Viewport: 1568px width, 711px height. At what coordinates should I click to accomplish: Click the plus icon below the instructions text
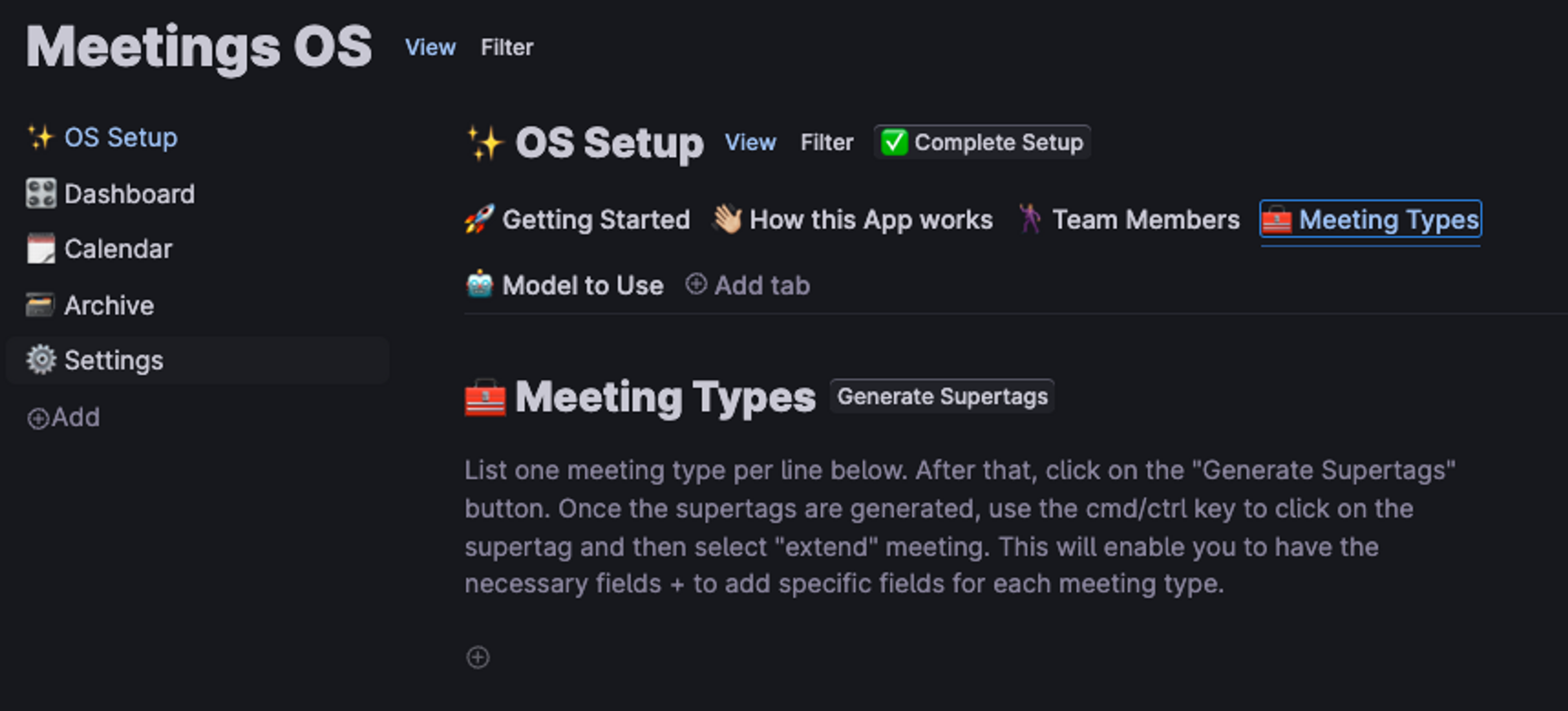[x=478, y=657]
